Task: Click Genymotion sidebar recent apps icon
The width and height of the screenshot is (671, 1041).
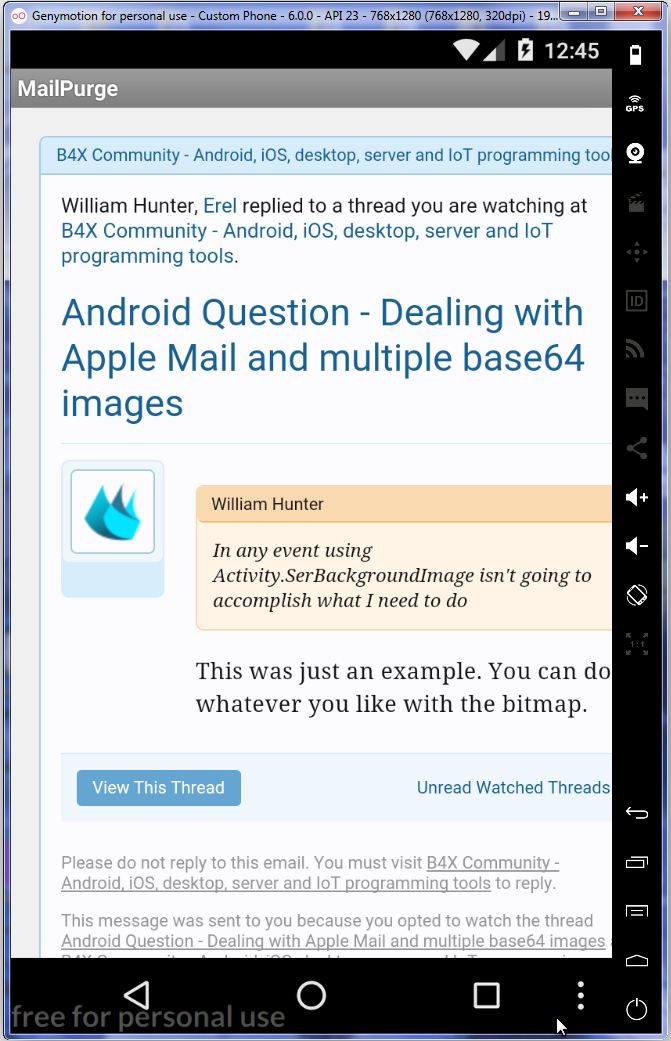Action: 636,862
